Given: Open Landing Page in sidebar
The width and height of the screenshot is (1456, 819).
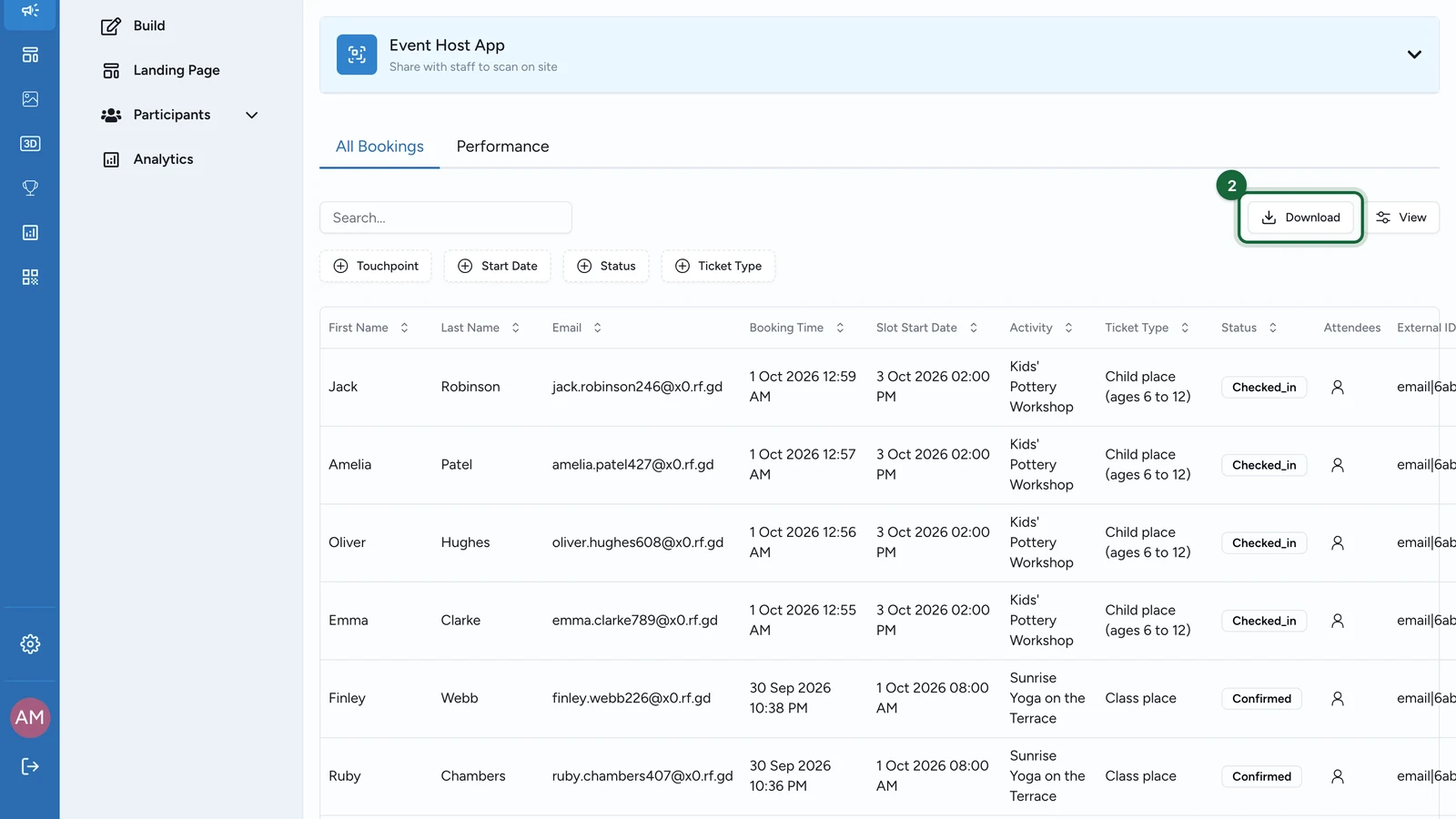Looking at the screenshot, I should [160, 71].
